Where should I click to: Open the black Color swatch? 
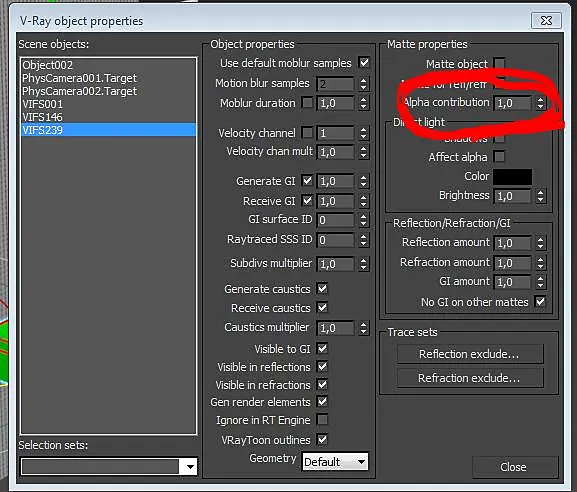click(x=513, y=177)
